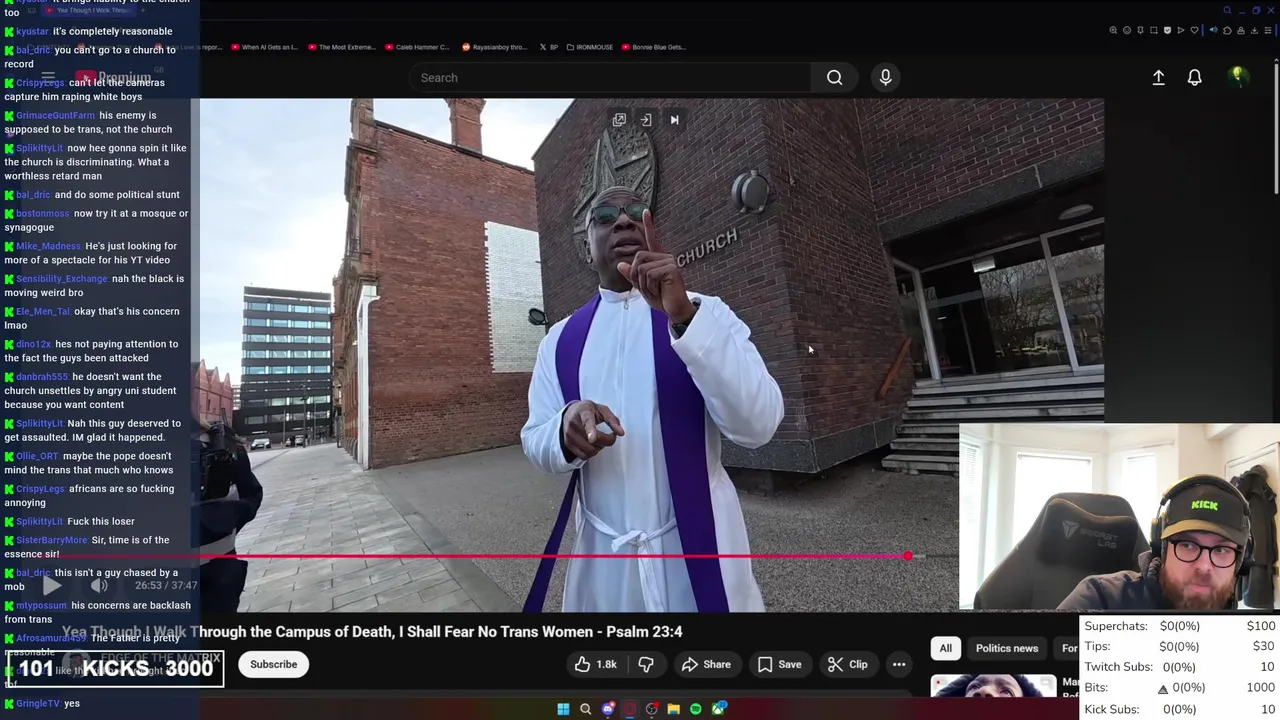Activate voice search microphone icon
This screenshot has height=720, width=1280.
(885, 77)
